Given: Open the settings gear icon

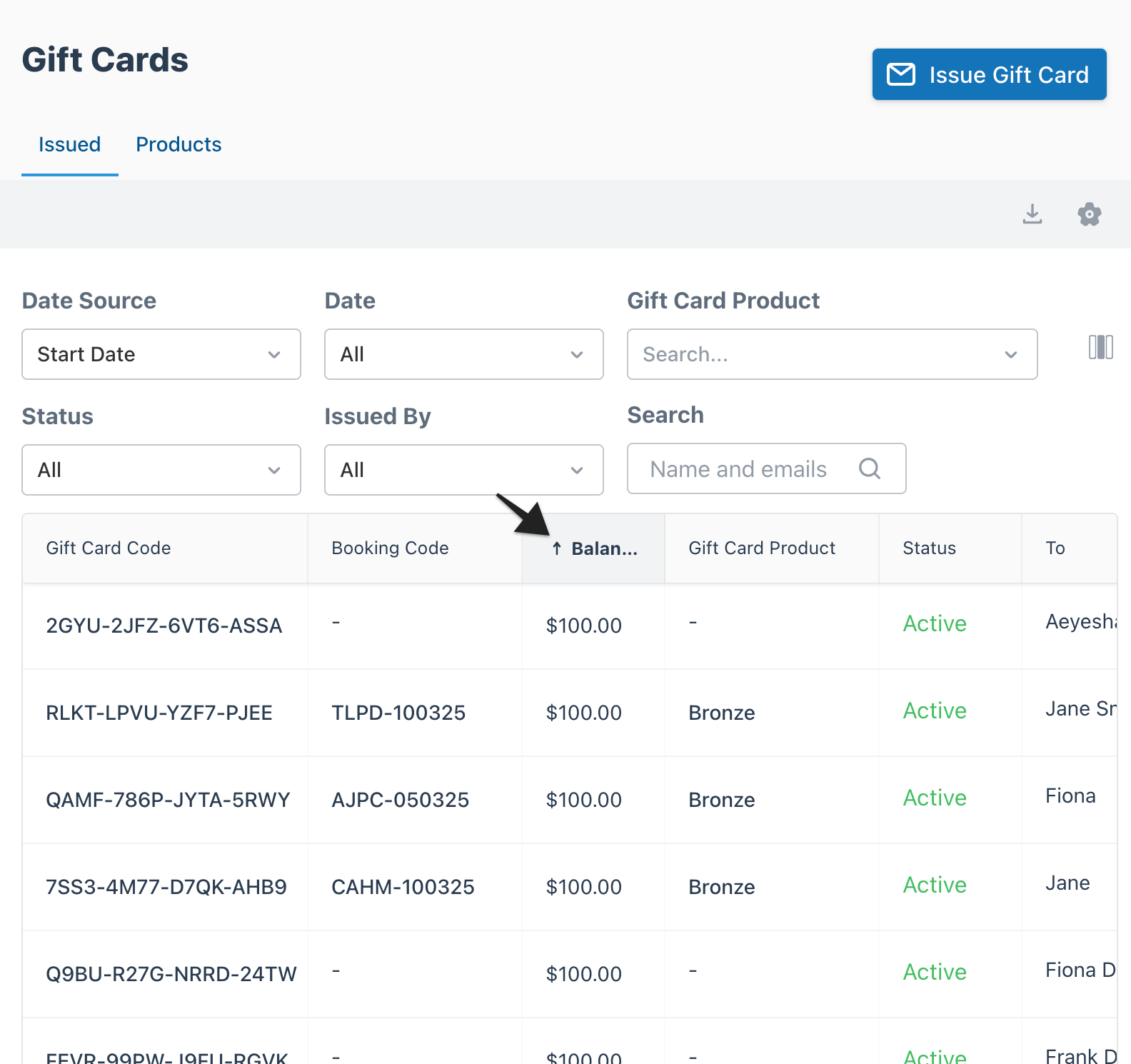Looking at the screenshot, I should (1090, 214).
